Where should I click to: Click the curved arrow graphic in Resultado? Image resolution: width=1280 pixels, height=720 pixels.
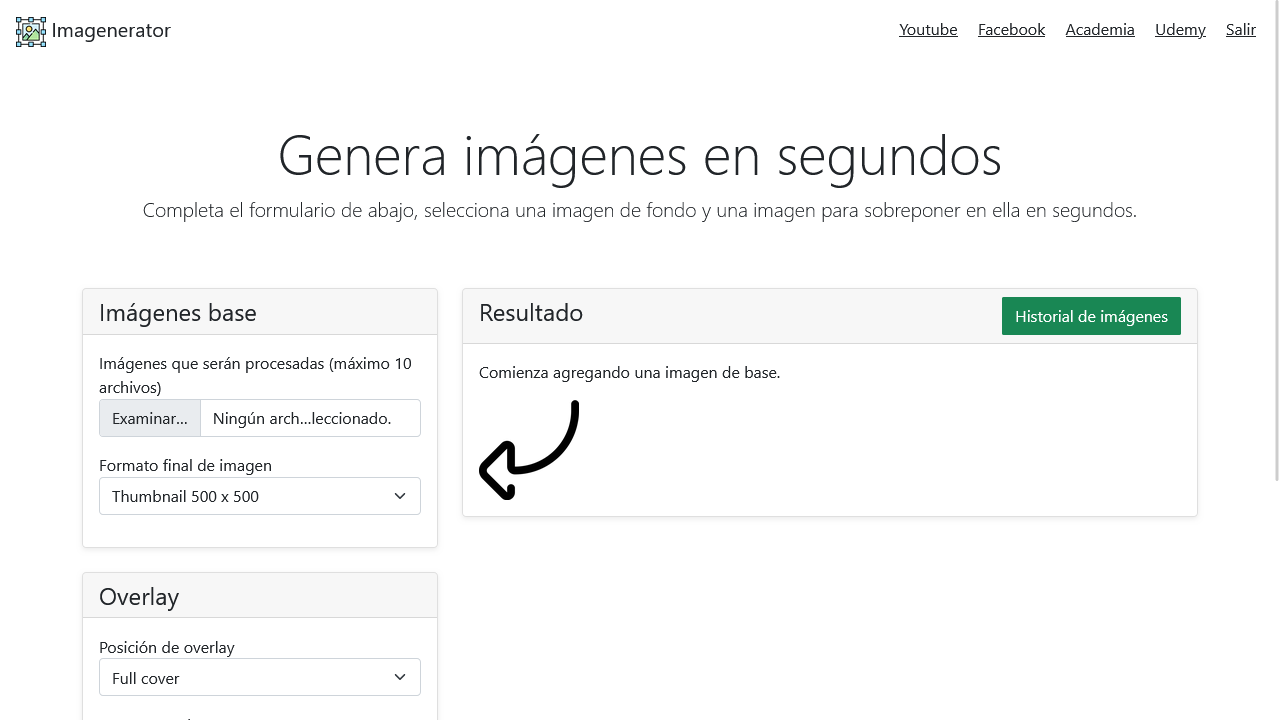529,450
